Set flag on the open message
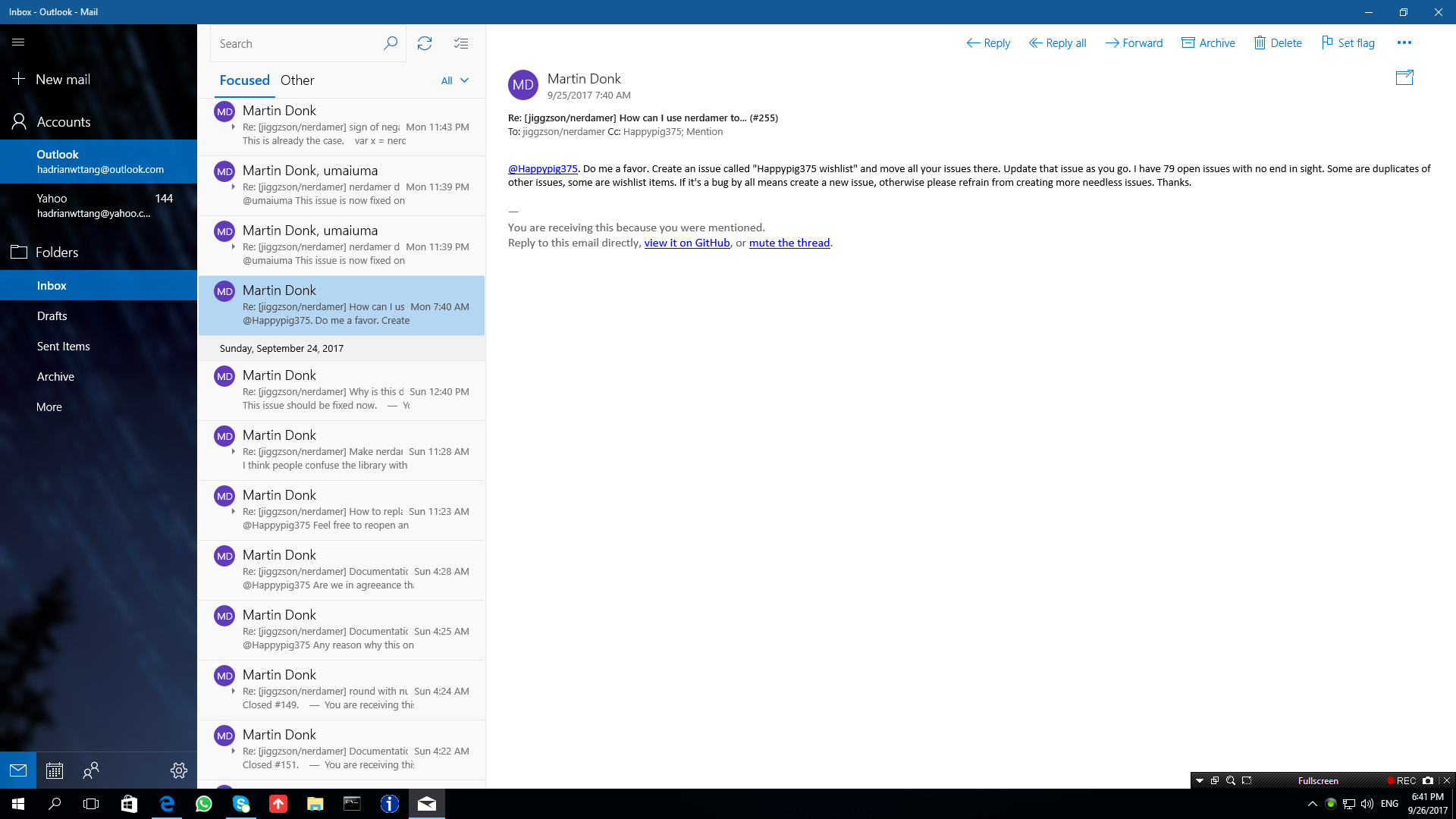This screenshot has height=819, width=1456. click(1348, 43)
